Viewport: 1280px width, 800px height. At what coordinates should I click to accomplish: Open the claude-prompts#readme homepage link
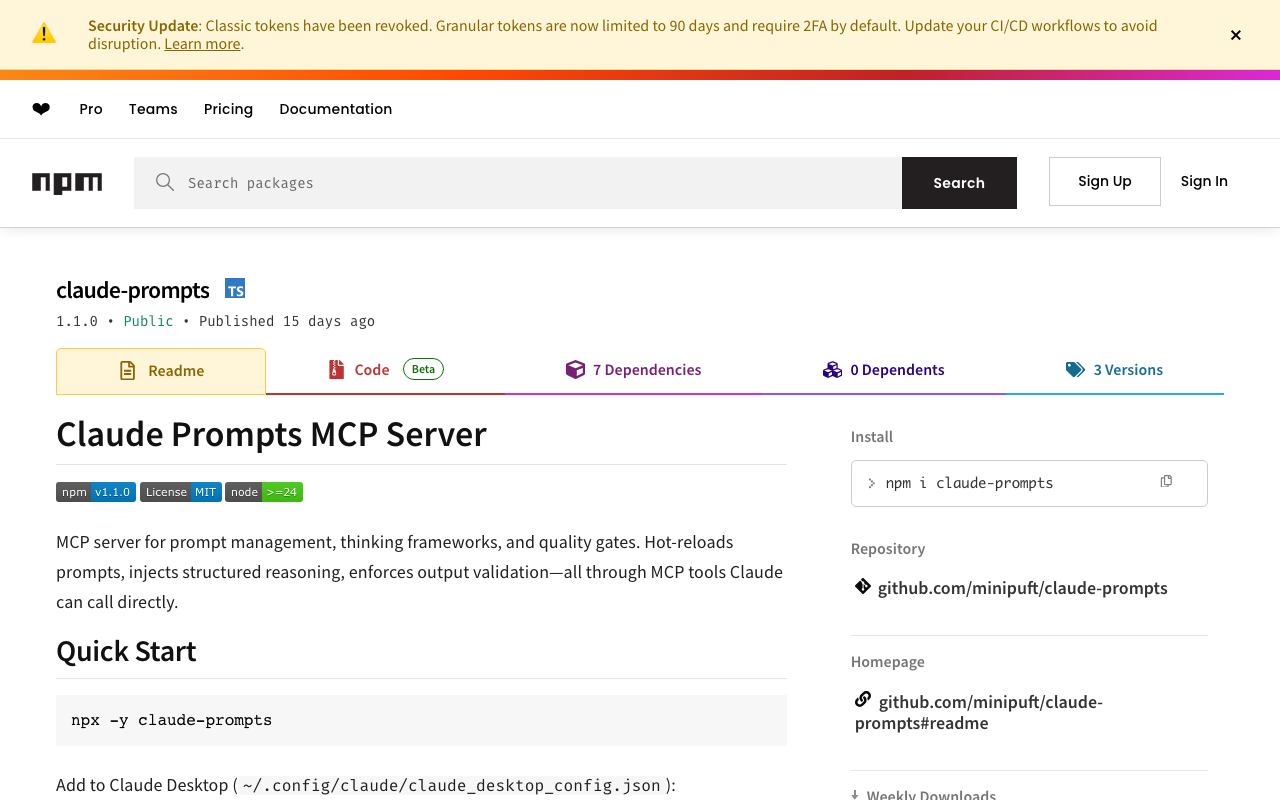[x=979, y=712]
